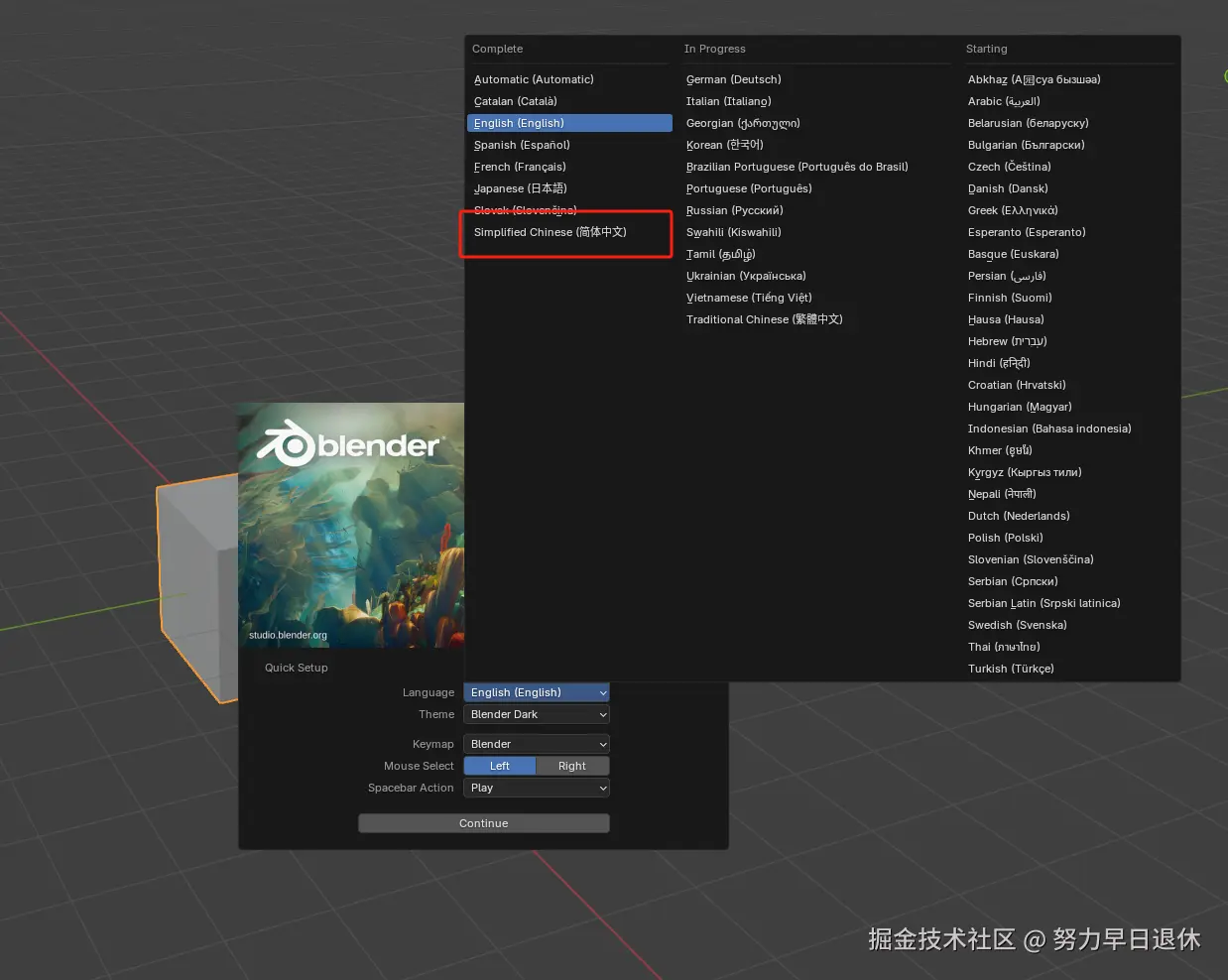Pick Polish (Polski) language

(1069, 538)
